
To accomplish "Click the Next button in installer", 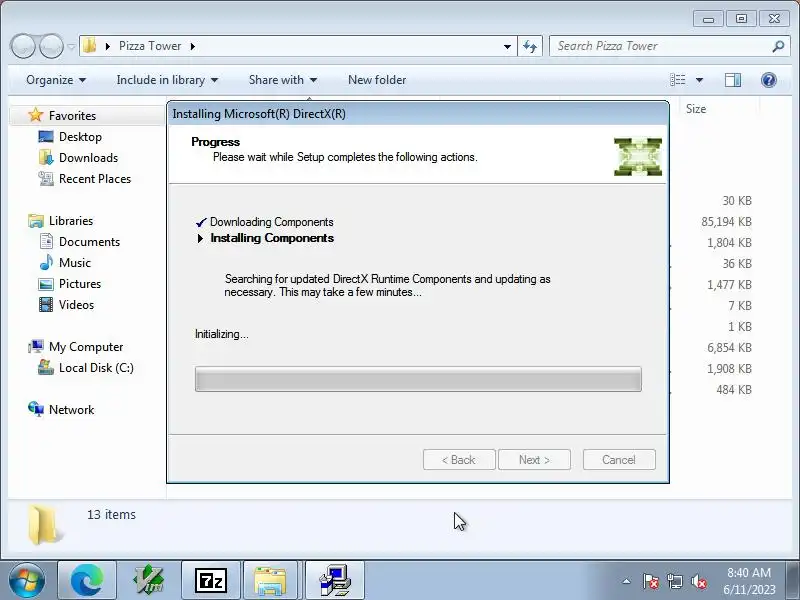I will click(534, 460).
